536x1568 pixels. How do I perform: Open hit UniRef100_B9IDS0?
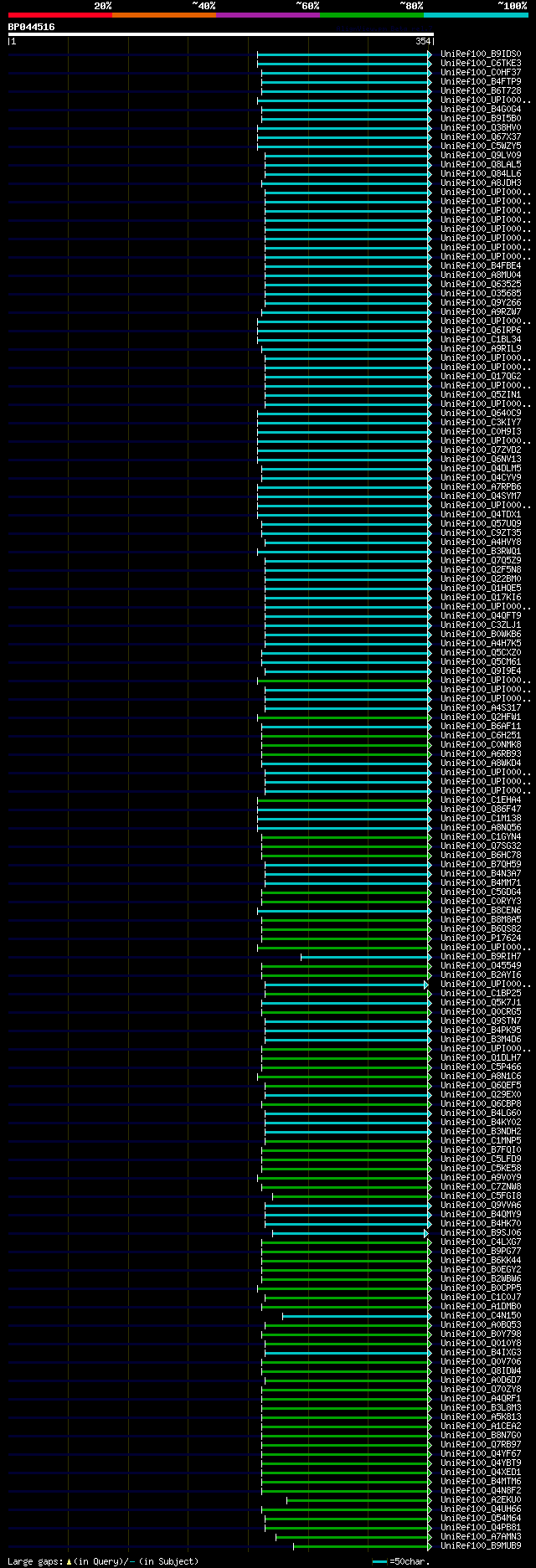tap(481, 54)
